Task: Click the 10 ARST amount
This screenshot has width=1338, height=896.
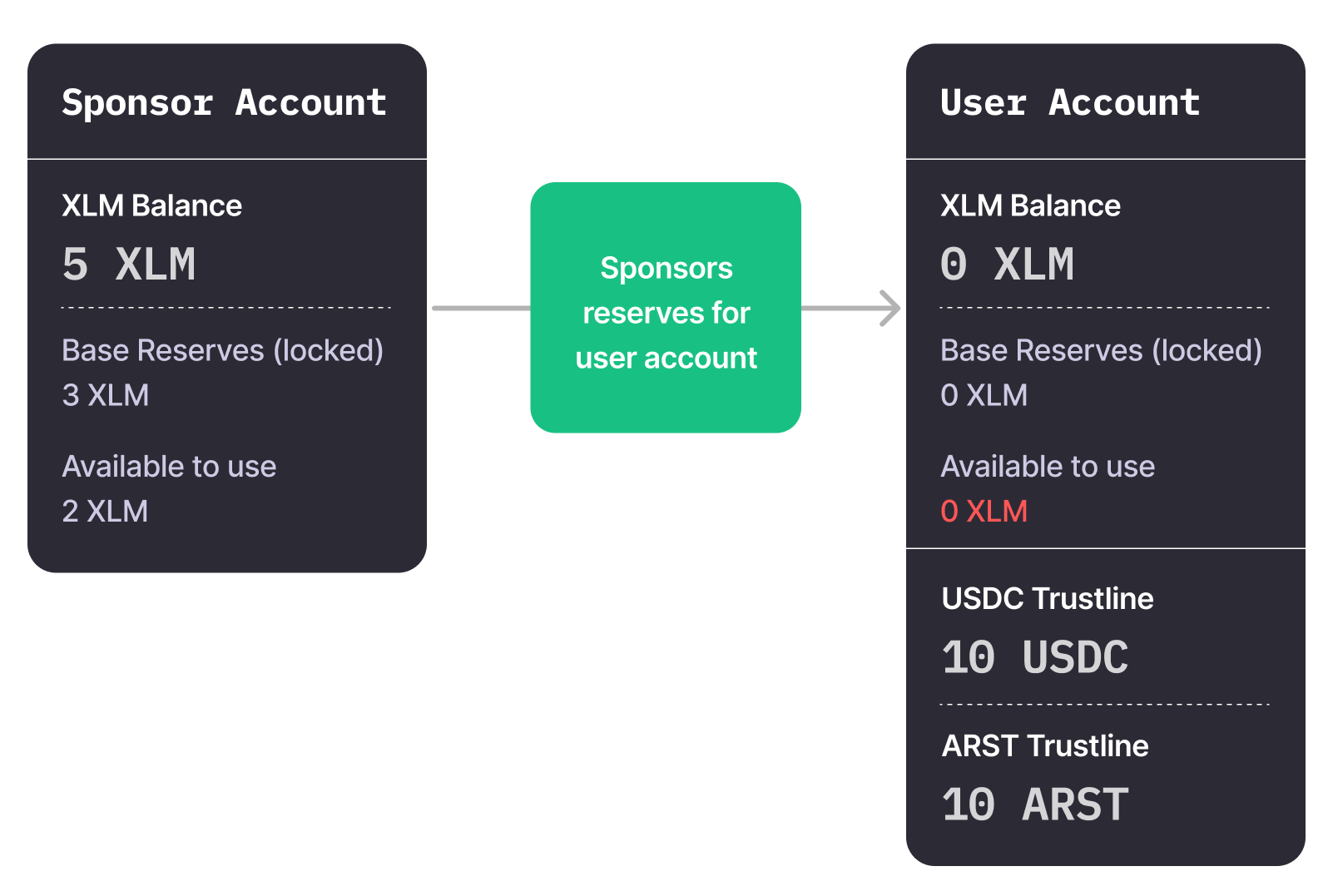Action: click(1035, 804)
